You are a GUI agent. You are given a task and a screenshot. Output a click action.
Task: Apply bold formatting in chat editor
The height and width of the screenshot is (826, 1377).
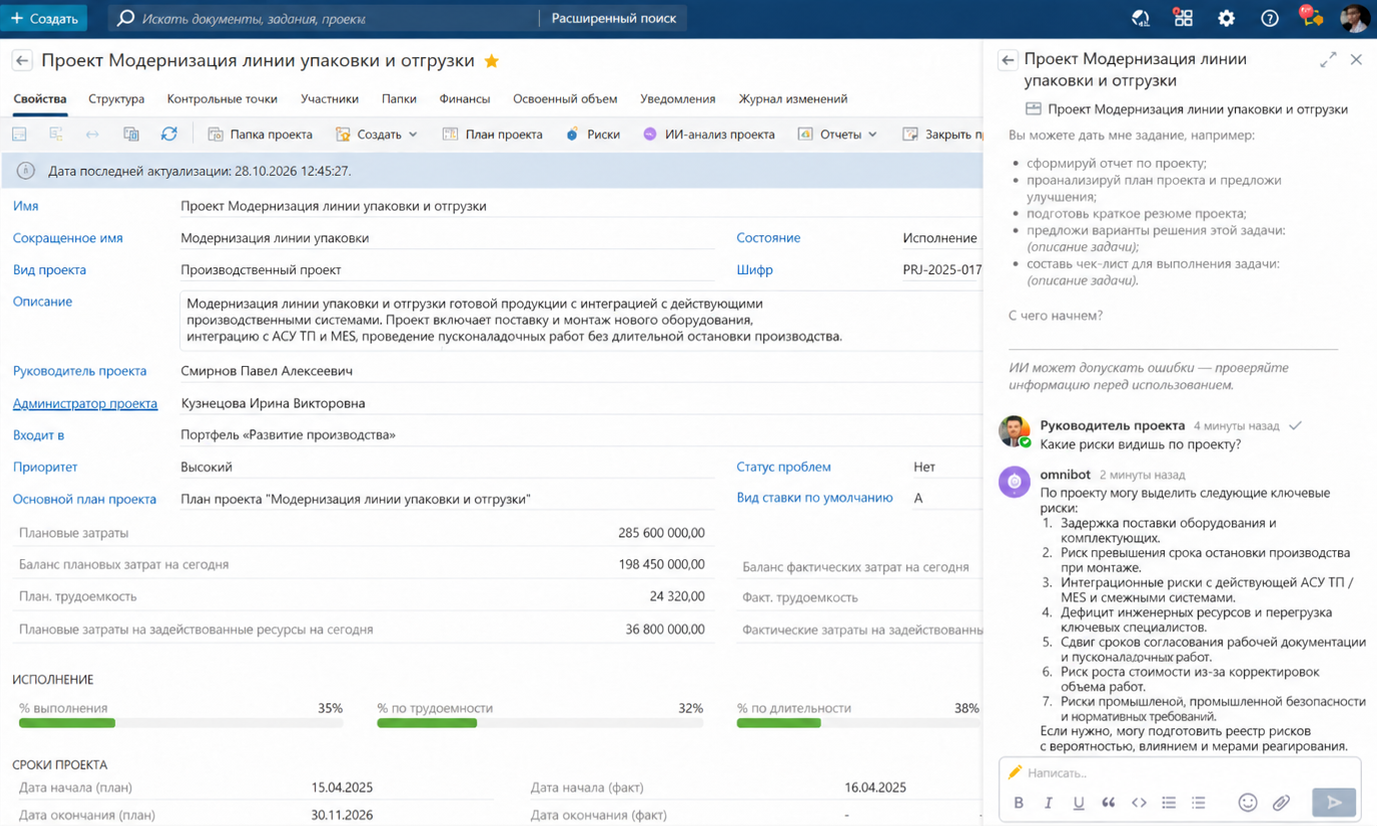tap(1018, 802)
